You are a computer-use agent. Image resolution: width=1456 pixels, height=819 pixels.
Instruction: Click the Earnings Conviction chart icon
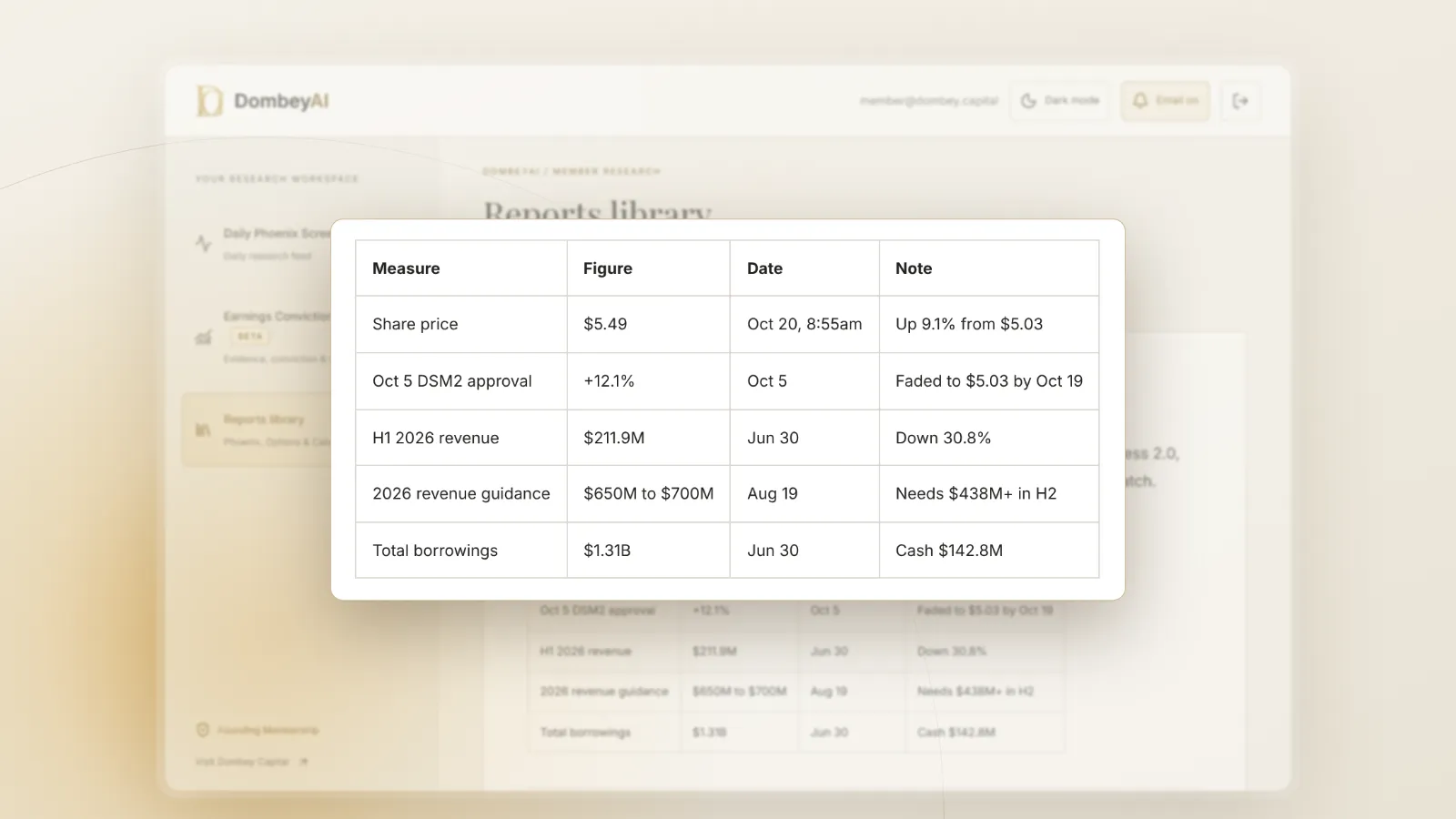[x=204, y=338]
